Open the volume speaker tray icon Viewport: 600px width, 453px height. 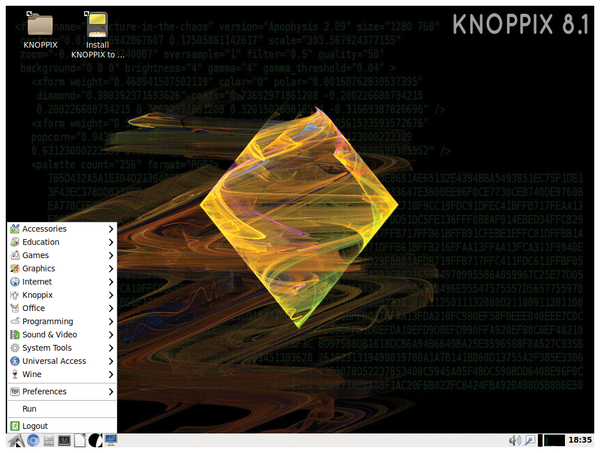515,440
